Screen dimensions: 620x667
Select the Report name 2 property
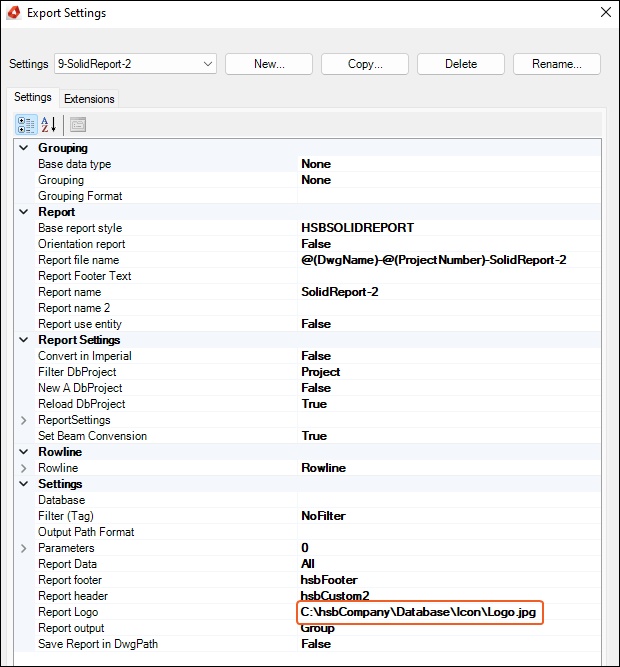tap(74, 308)
